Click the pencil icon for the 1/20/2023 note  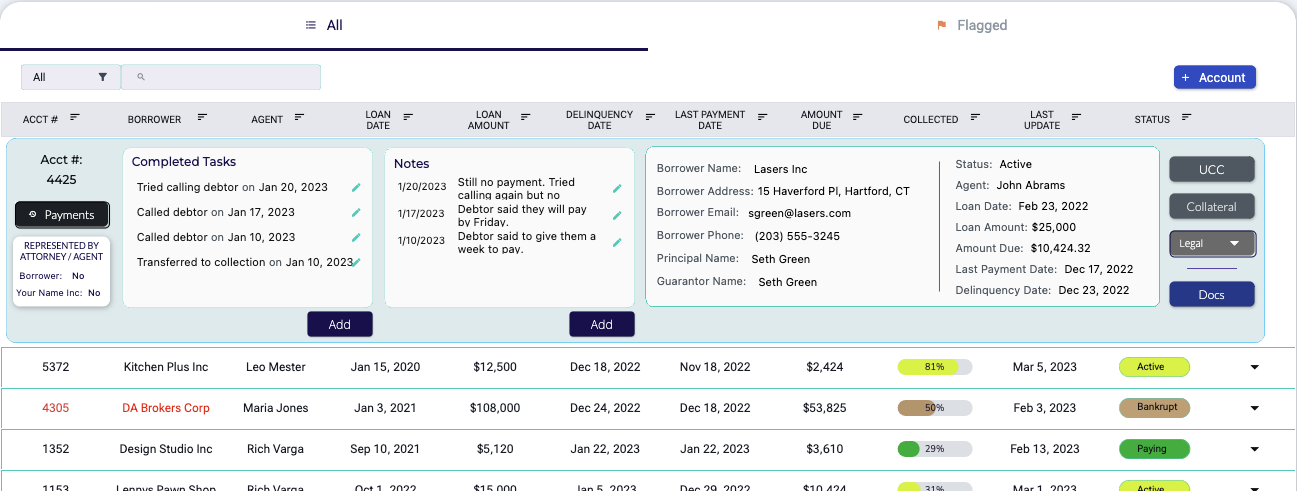coord(617,188)
